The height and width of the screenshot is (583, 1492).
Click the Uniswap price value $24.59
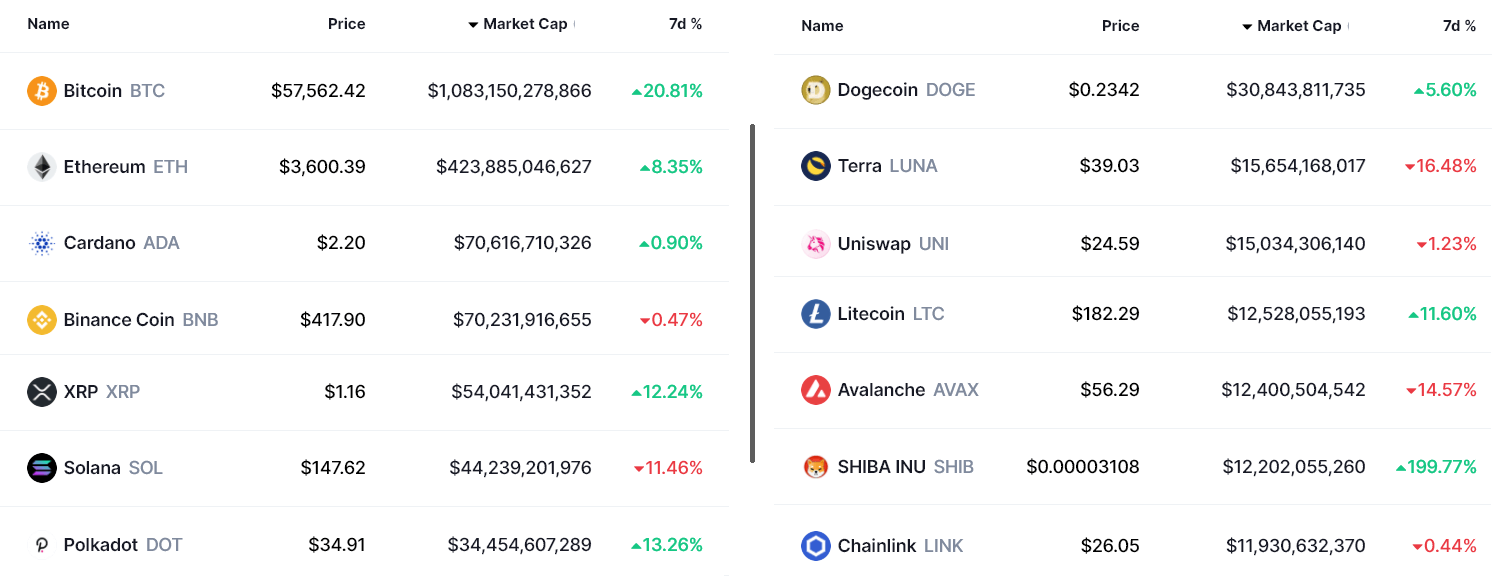click(x=1109, y=243)
